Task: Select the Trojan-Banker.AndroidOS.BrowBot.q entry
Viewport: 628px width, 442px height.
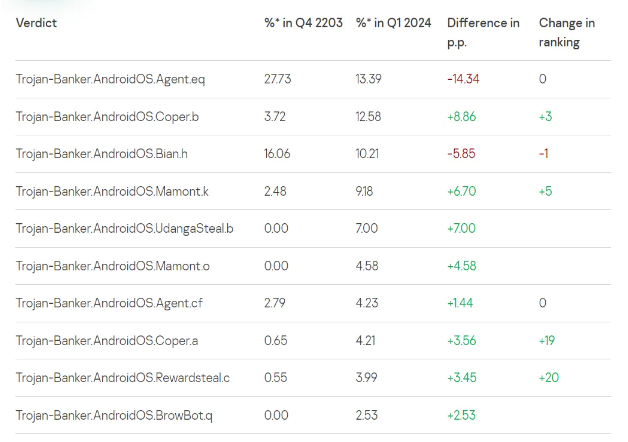Action: click(115, 415)
